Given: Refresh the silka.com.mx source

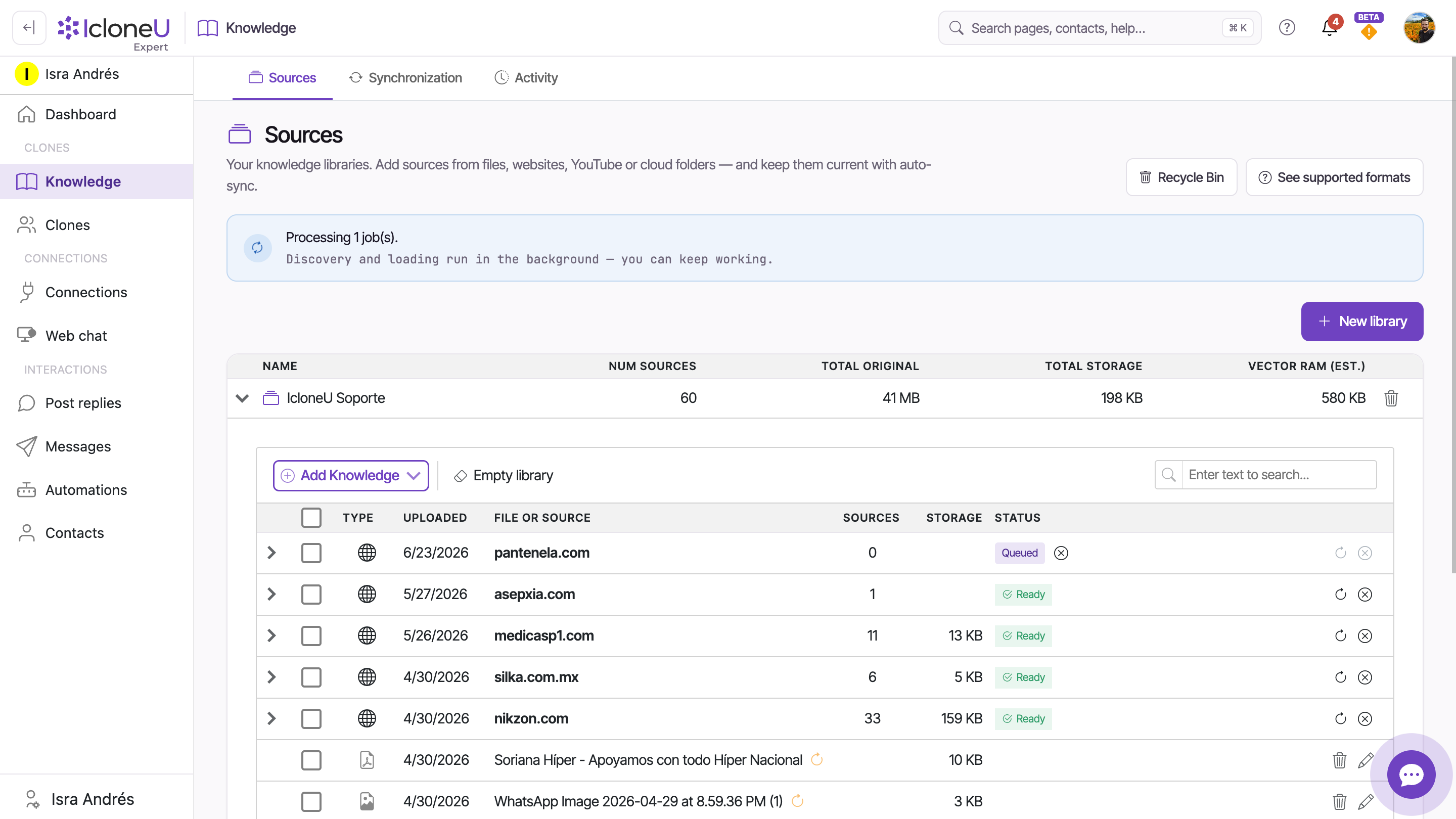Looking at the screenshot, I should (1340, 677).
